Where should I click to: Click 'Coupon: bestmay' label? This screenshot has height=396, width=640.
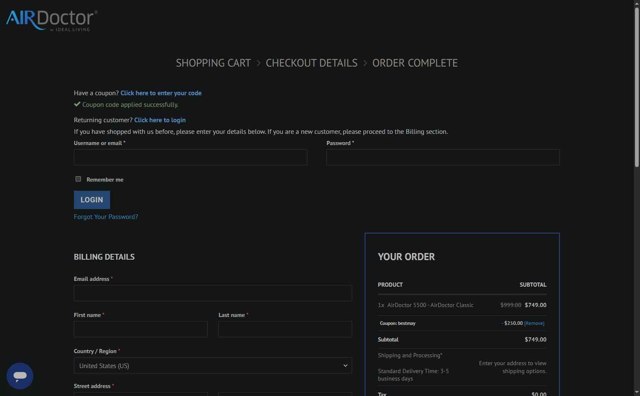(x=398, y=323)
